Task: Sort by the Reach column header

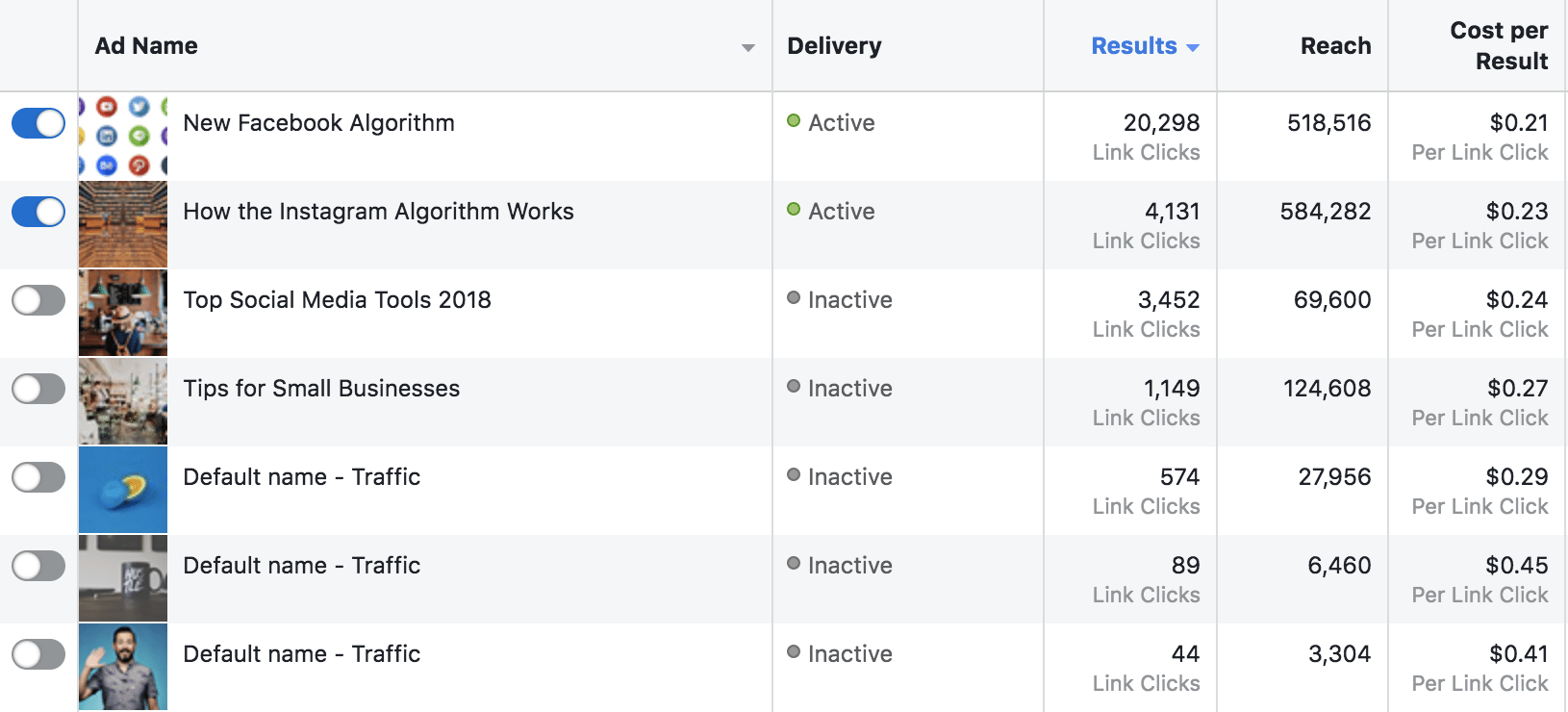Action: pos(1335,45)
